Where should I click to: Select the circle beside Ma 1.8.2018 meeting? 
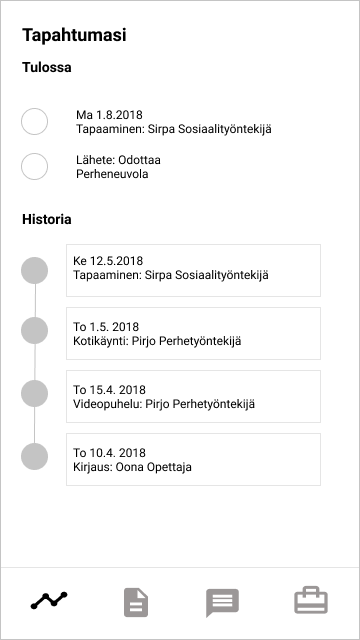point(34,122)
